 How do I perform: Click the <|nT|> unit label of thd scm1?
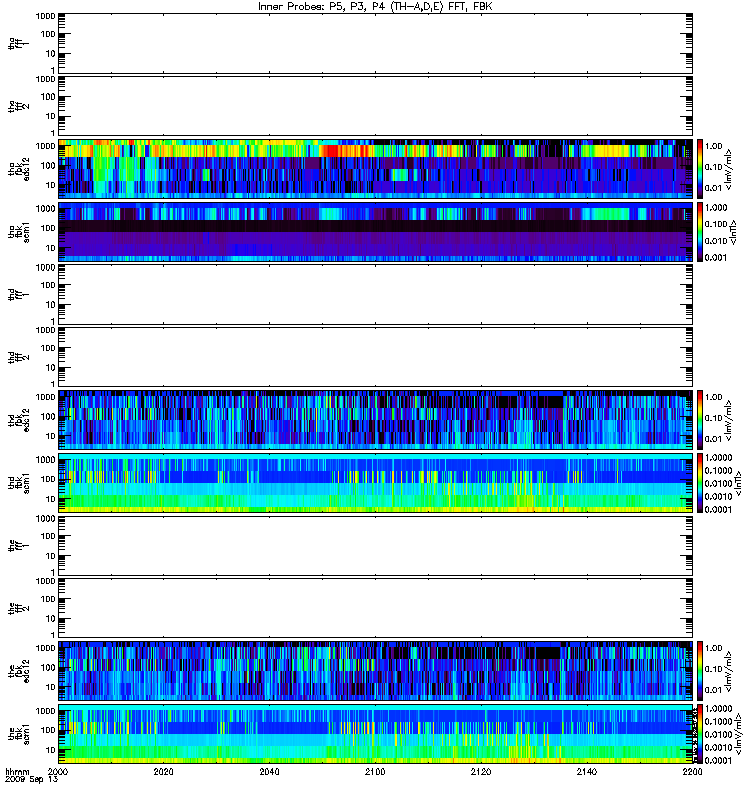737,483
